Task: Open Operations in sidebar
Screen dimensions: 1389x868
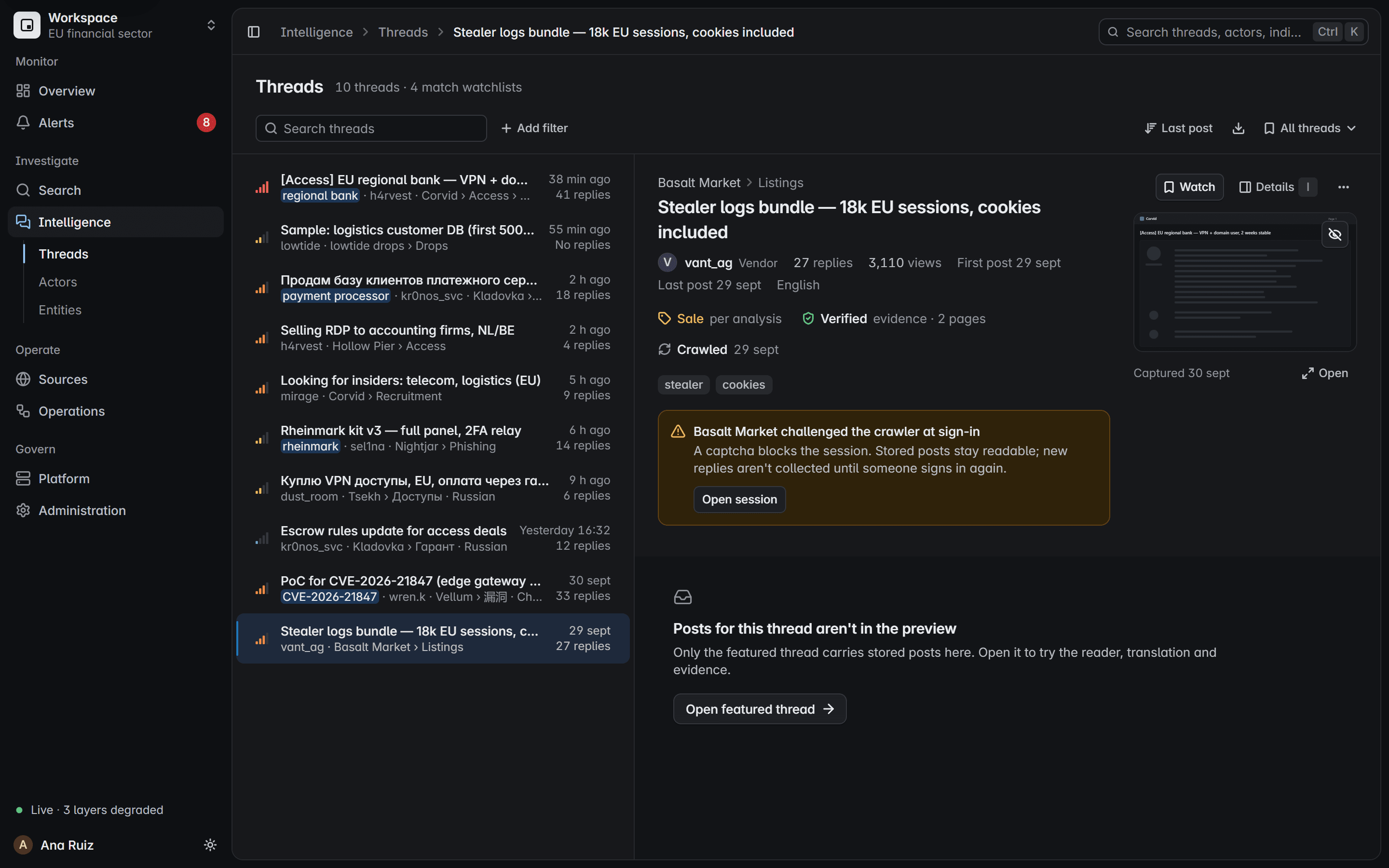Action: [x=115, y=411]
